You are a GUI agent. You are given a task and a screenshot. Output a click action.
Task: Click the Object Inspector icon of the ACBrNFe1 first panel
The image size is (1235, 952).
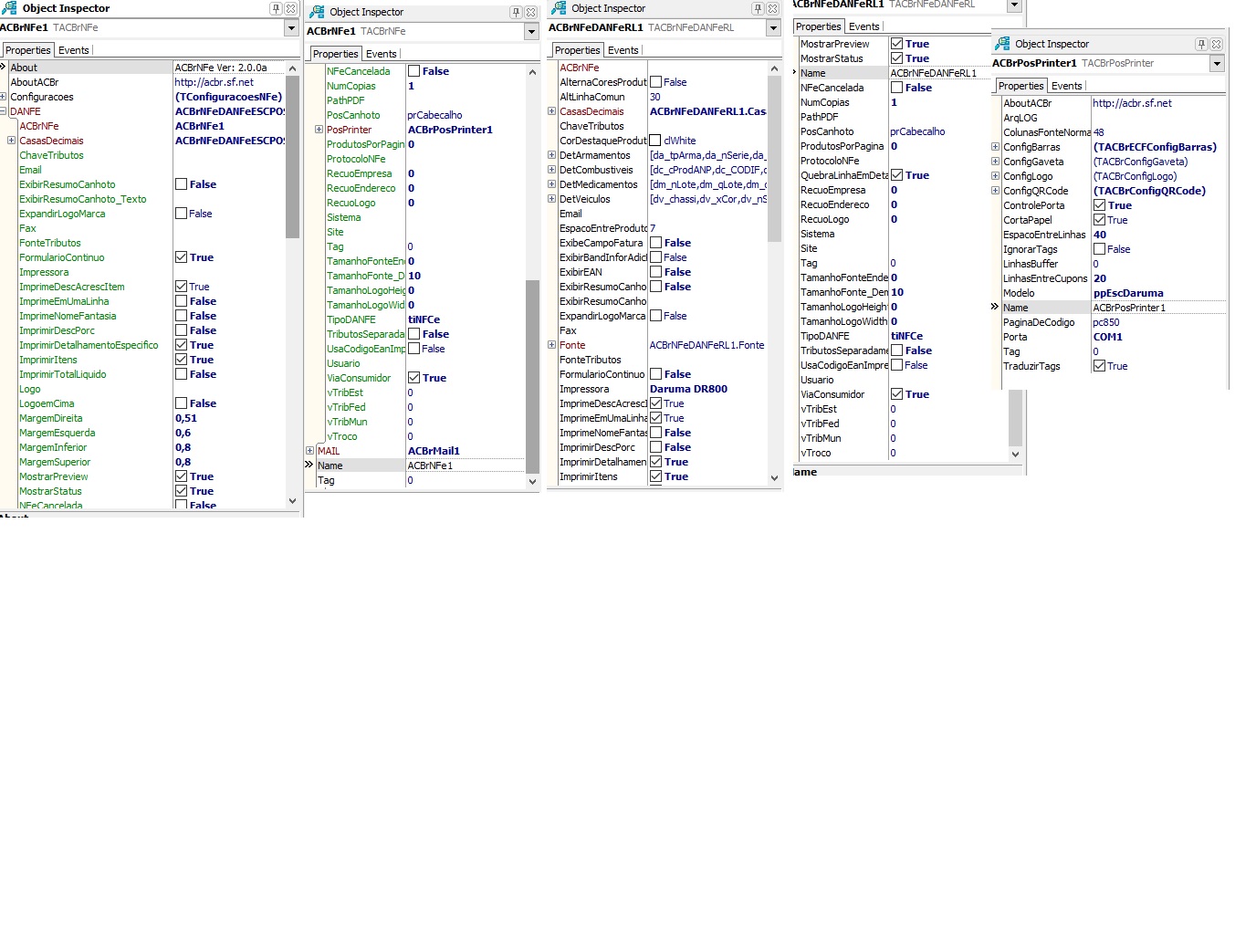coord(9,8)
